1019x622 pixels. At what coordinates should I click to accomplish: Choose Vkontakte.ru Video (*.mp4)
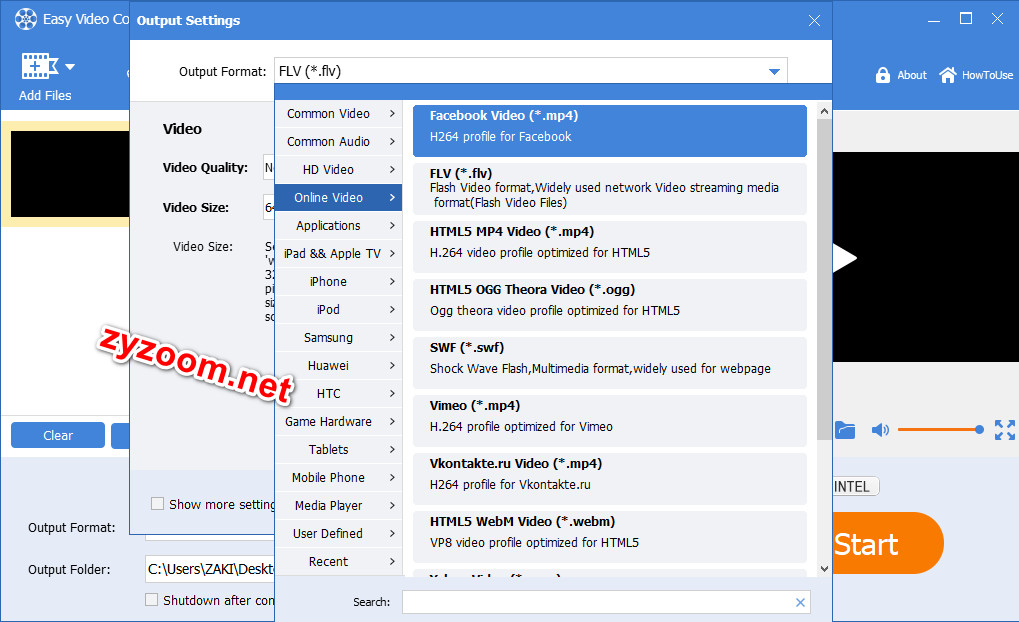pyautogui.click(x=610, y=478)
